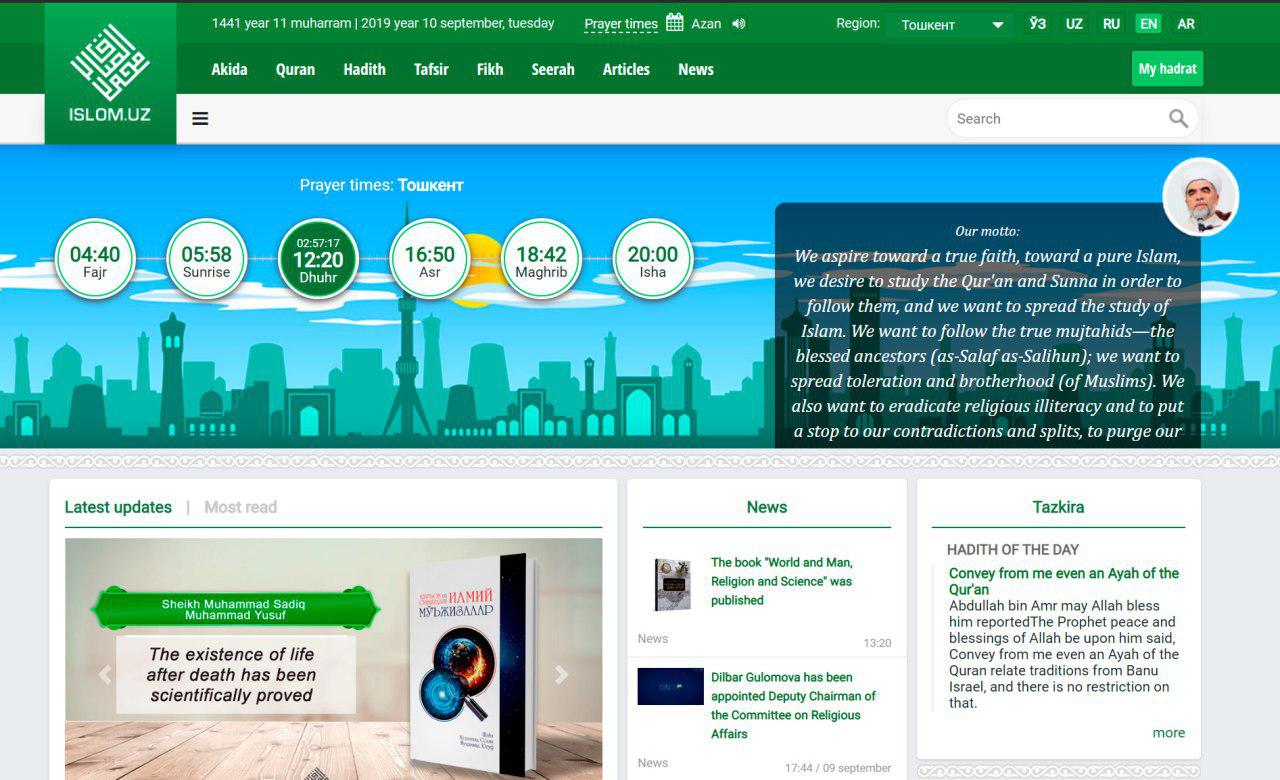1280x780 pixels.
Task: Open the prayer times calendar icon
Action: pyautogui.click(x=675, y=23)
